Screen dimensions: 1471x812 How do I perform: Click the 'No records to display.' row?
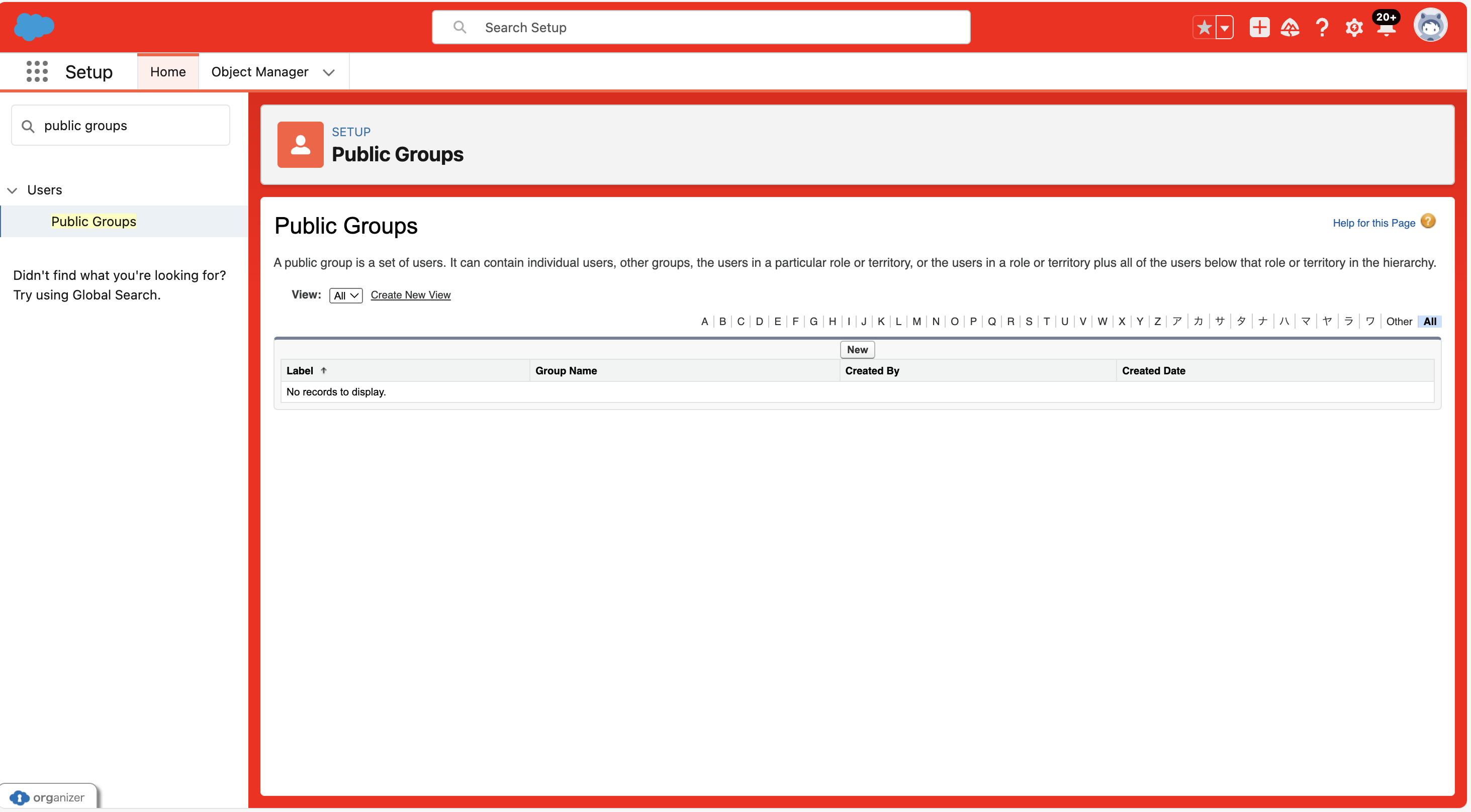pyautogui.click(x=857, y=392)
